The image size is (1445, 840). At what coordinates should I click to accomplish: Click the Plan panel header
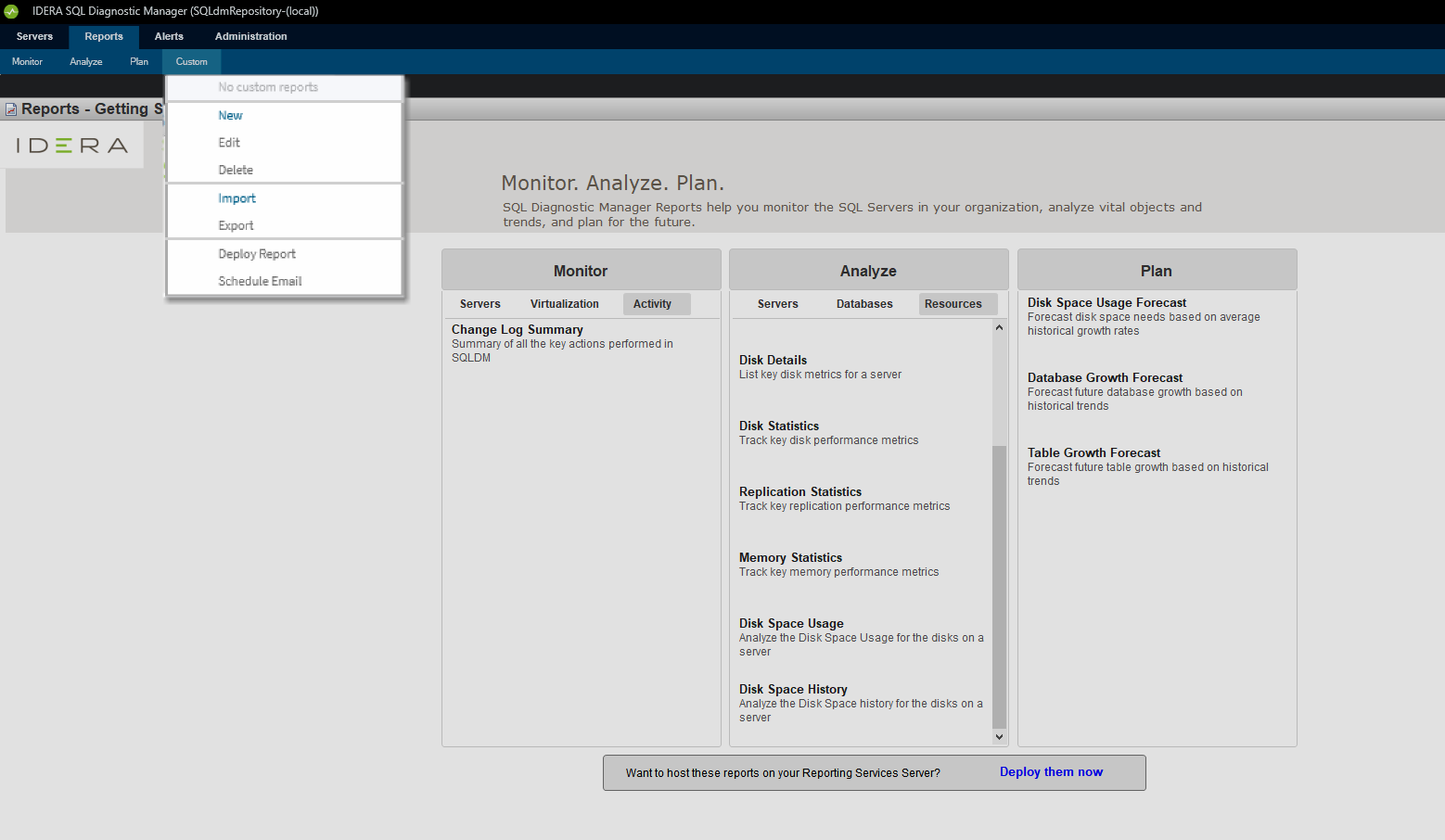1157,270
